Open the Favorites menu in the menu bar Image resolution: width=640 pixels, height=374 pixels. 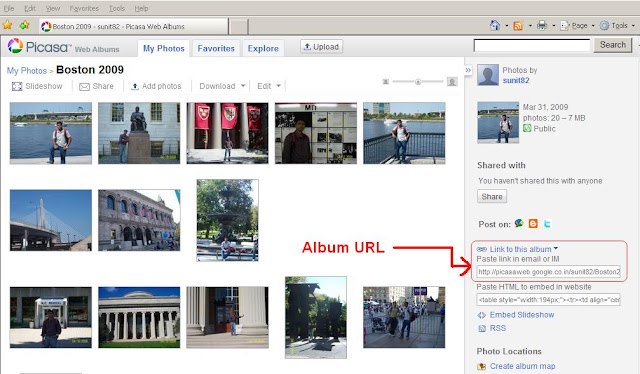click(x=84, y=8)
